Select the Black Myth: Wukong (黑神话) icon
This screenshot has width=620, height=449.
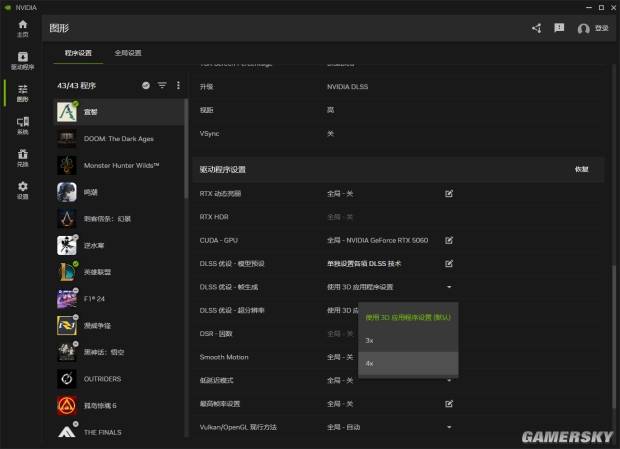(x=67, y=352)
